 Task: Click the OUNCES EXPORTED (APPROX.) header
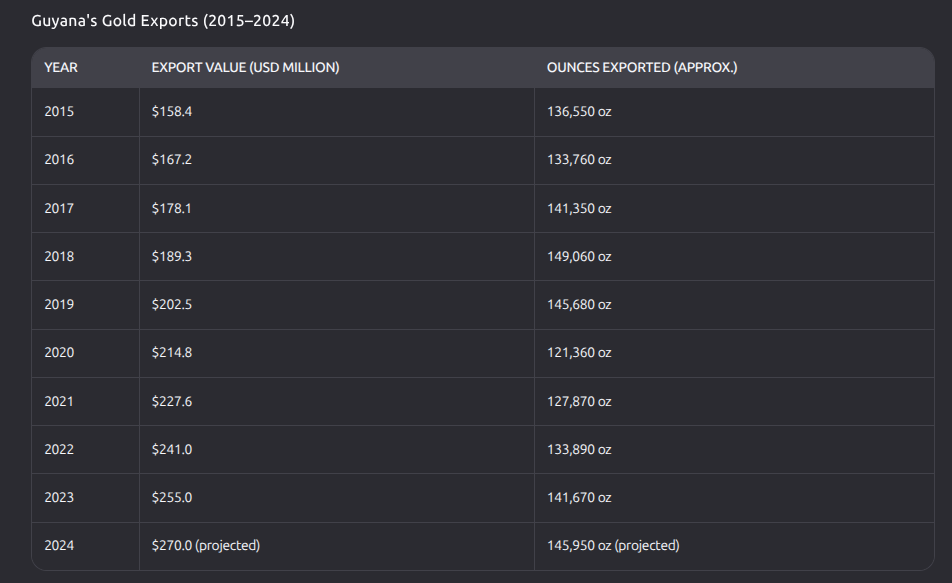tap(641, 68)
